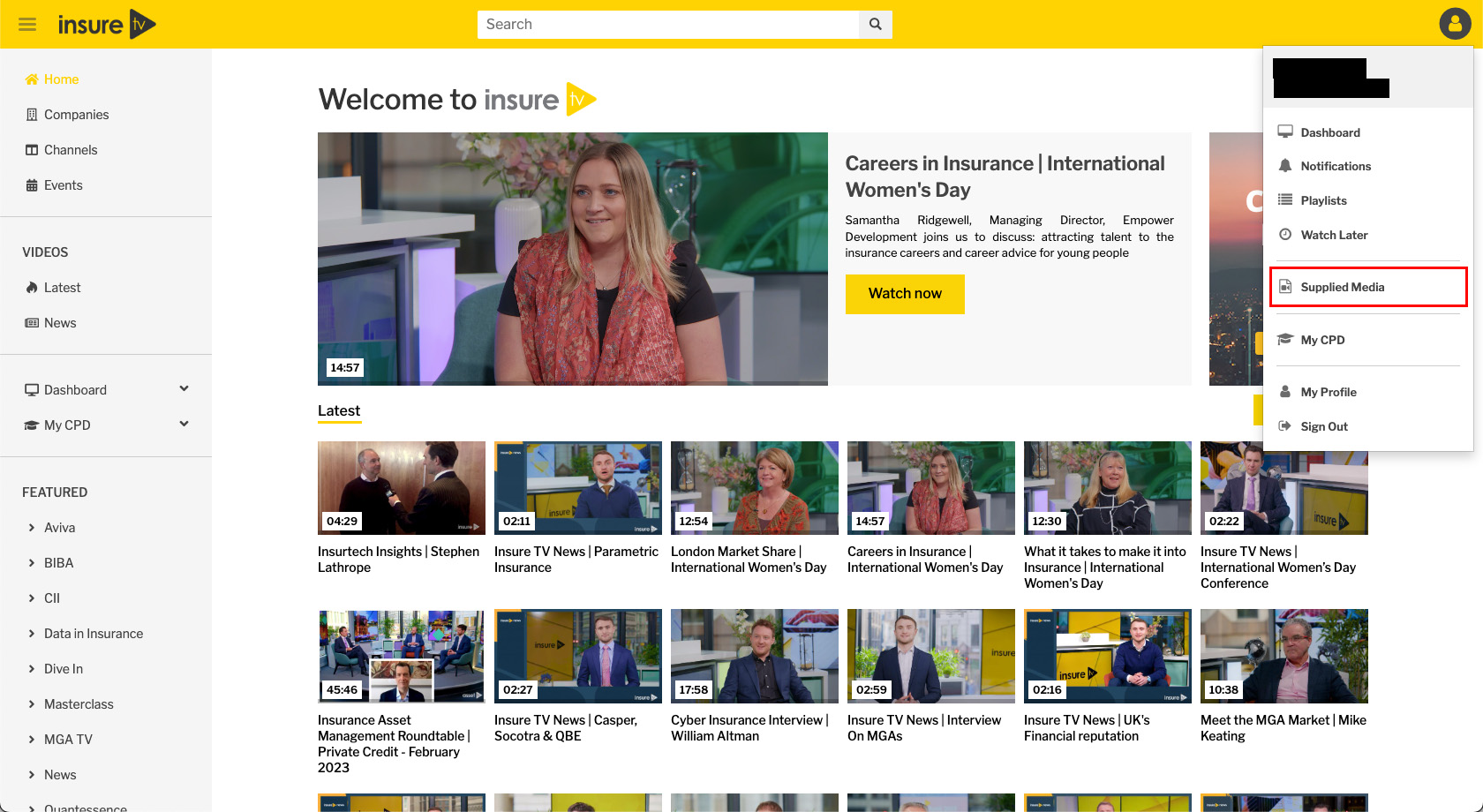Open the London Market Share video thumbnail
Viewport: 1483px width, 812px height.
pos(755,488)
